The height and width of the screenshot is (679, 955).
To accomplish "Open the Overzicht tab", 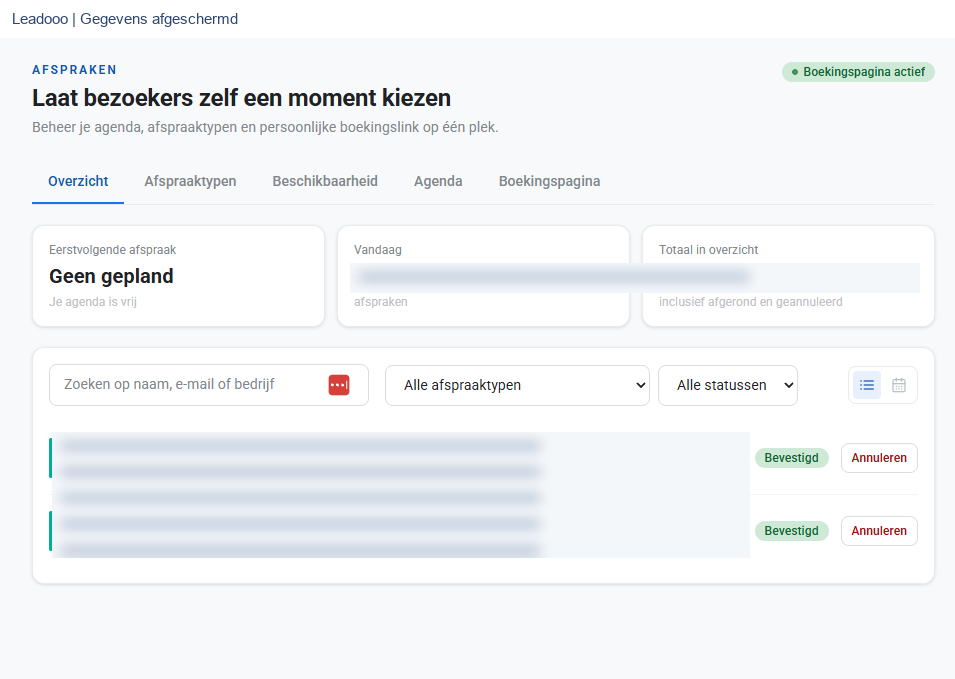I will coord(78,181).
